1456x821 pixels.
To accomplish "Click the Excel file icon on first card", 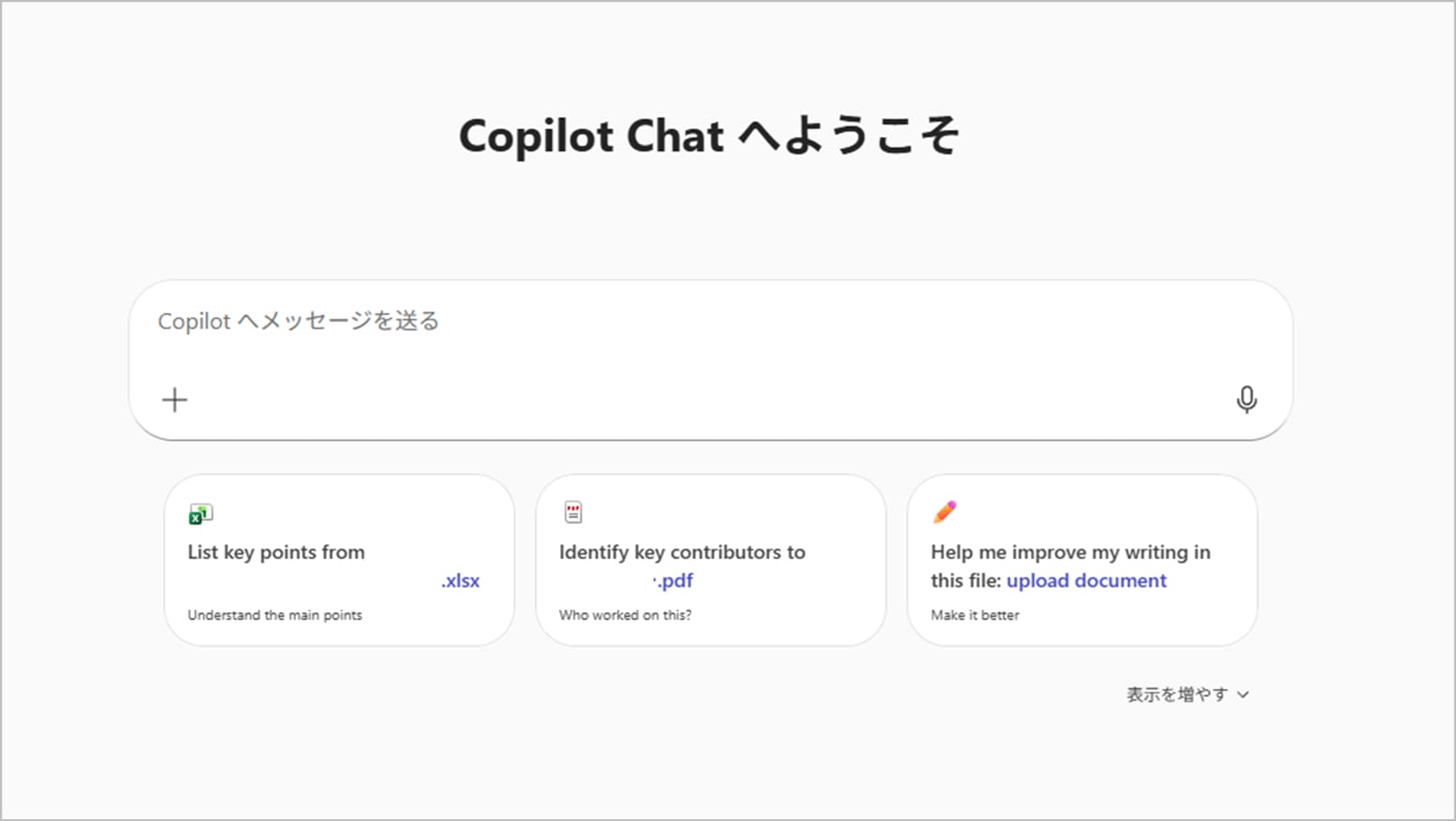I will pos(200,514).
